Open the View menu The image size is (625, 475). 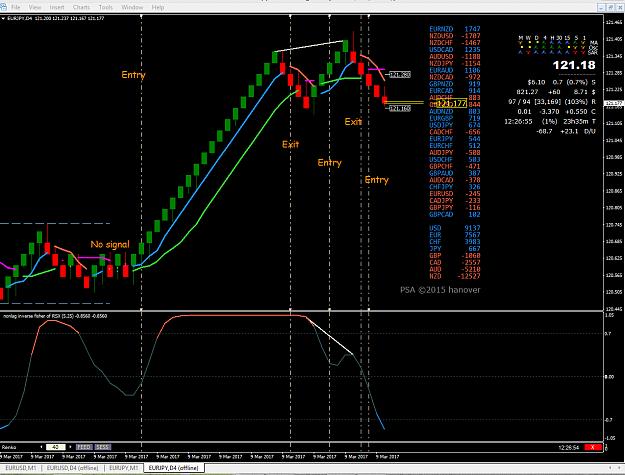click(35, 7)
